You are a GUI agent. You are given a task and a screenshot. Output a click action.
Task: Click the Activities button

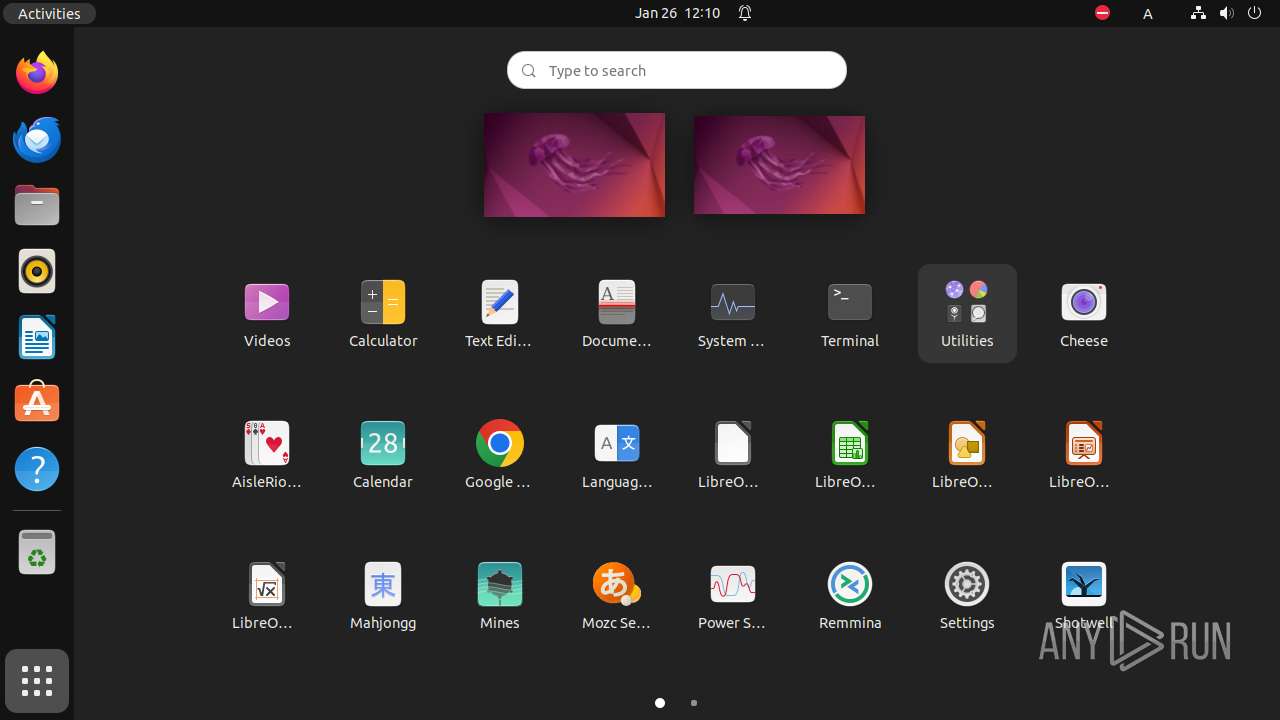pos(49,13)
